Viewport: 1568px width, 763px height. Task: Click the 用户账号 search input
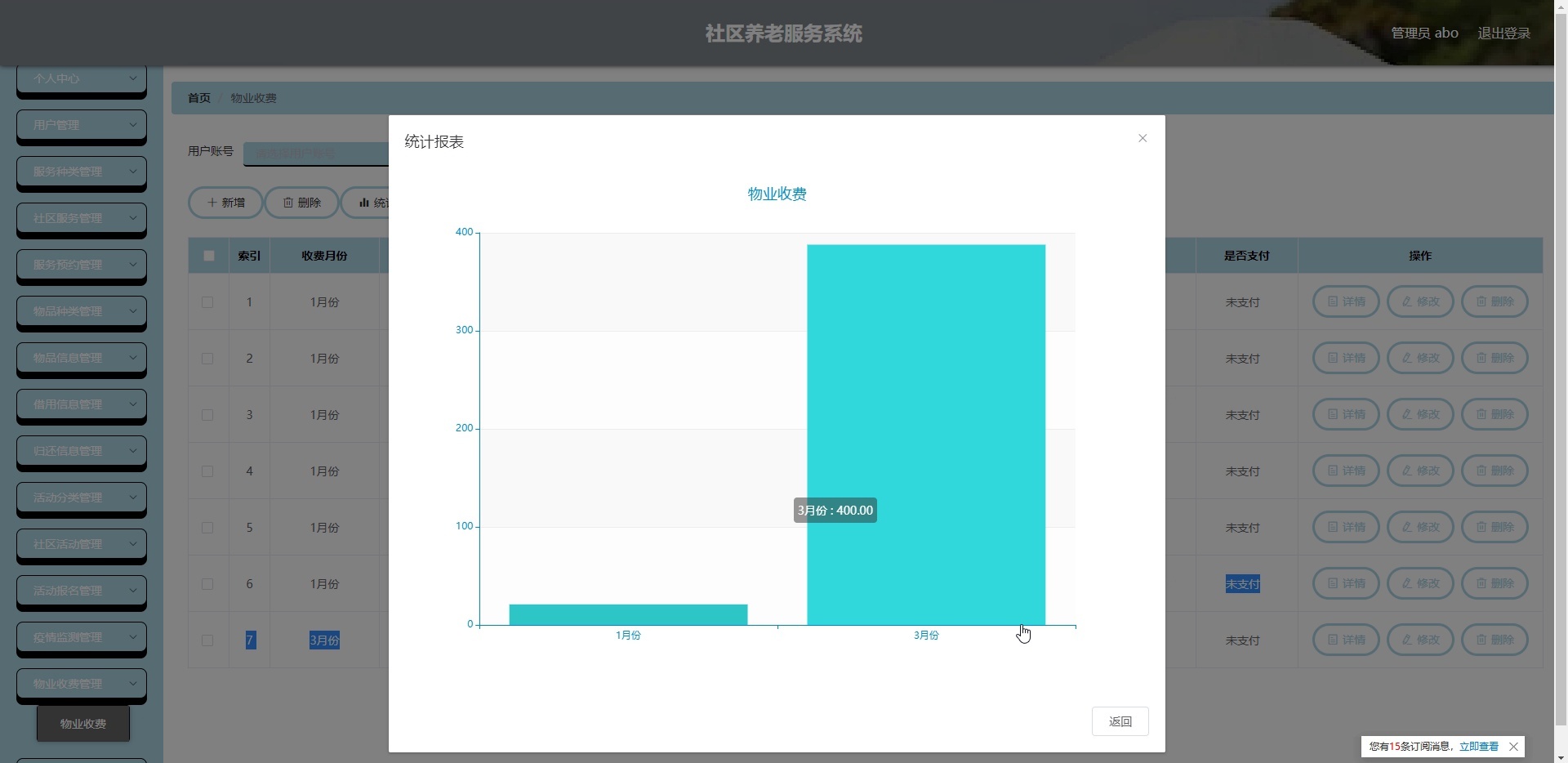click(316, 153)
